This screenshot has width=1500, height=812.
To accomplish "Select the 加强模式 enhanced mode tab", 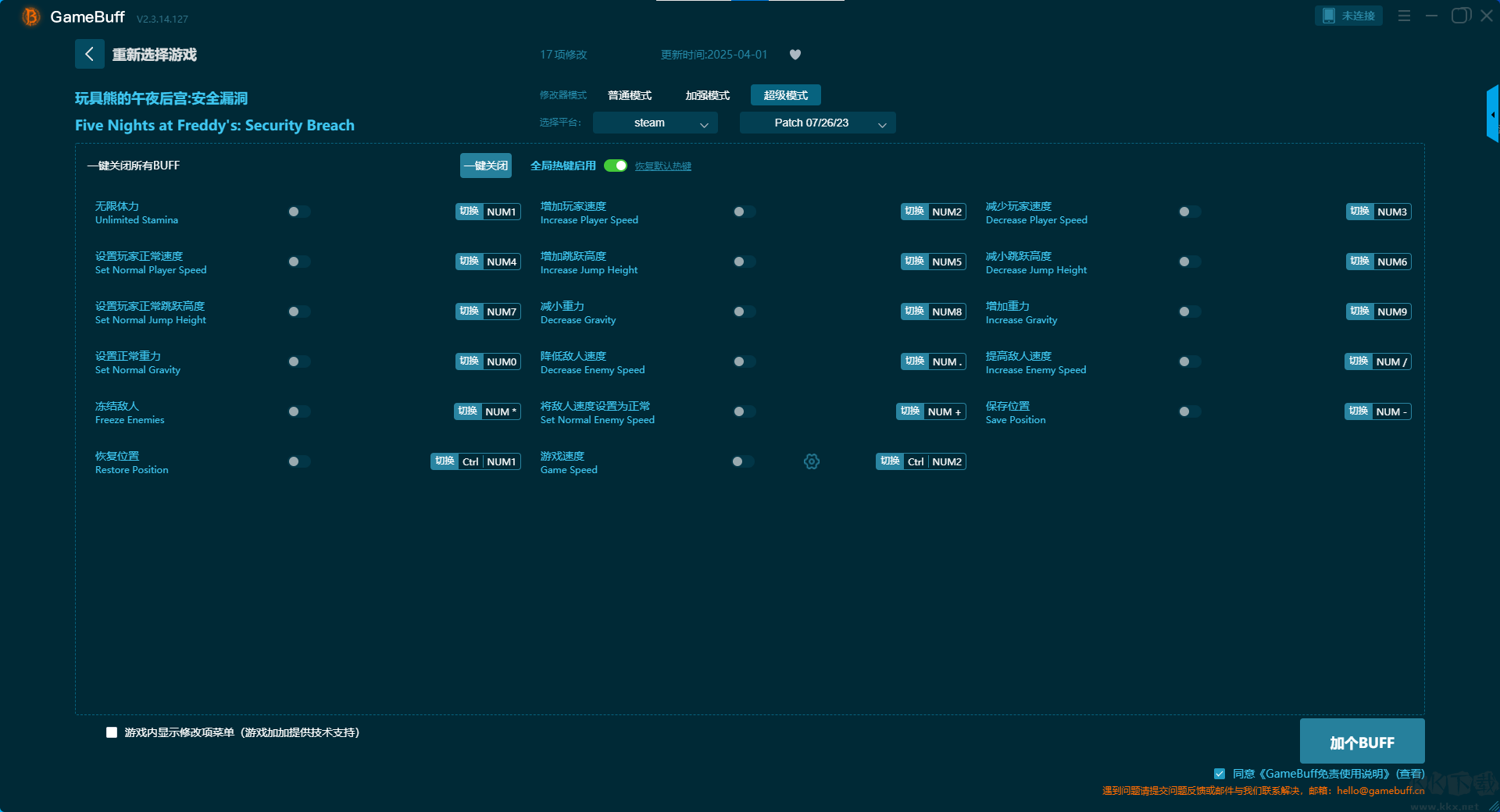I will point(707,95).
